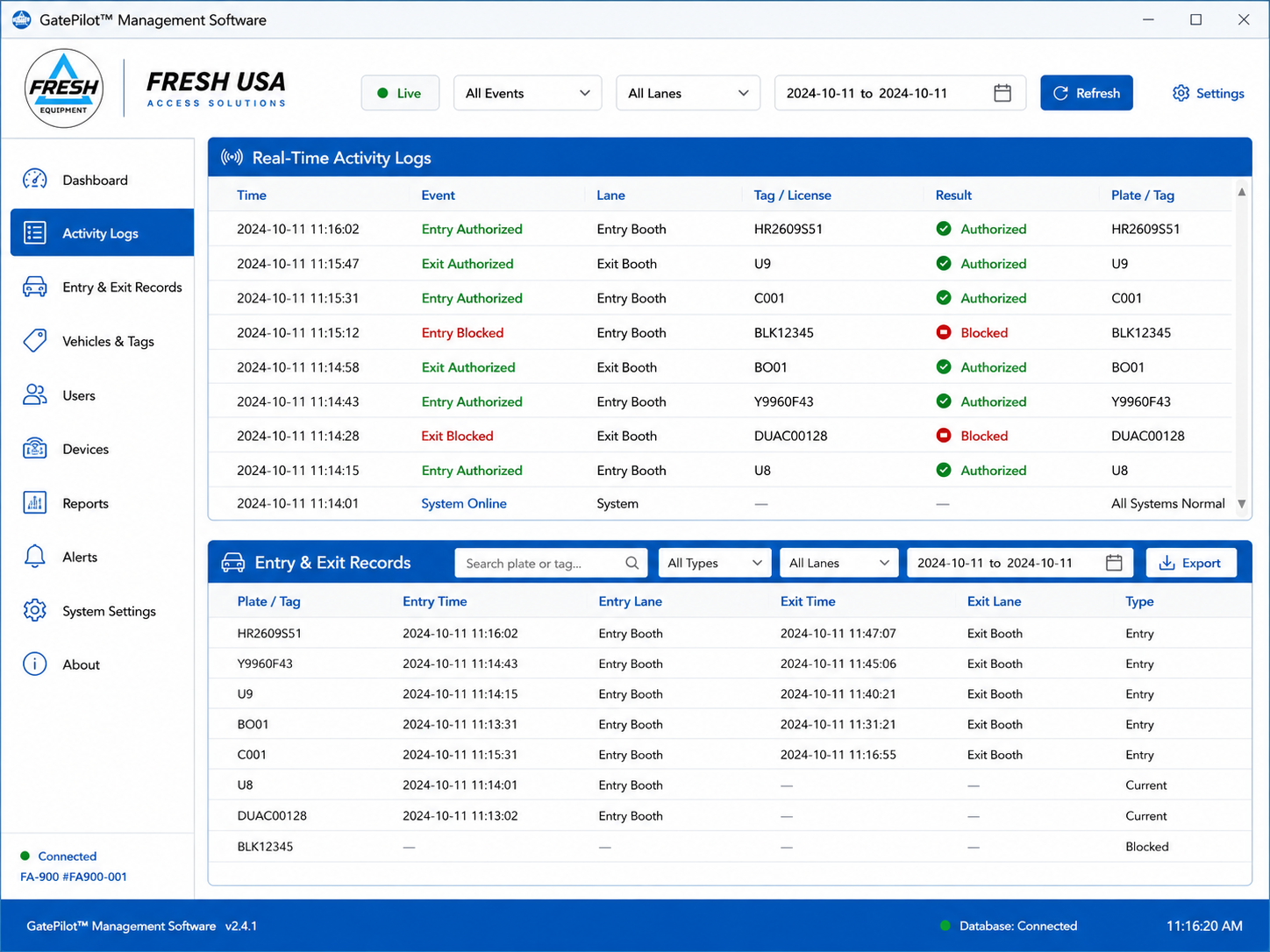Expand the All Types filter dropdown

pyautogui.click(x=715, y=563)
